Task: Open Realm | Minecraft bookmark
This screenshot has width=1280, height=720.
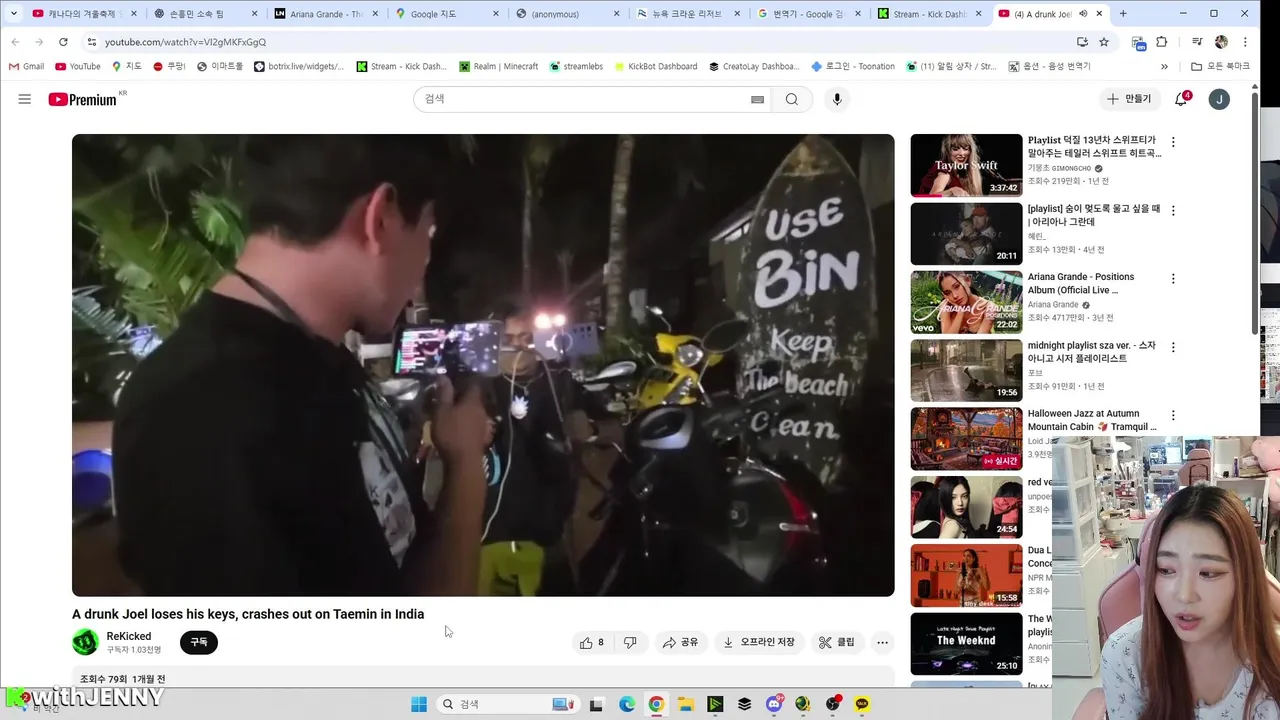Action: click(498, 66)
